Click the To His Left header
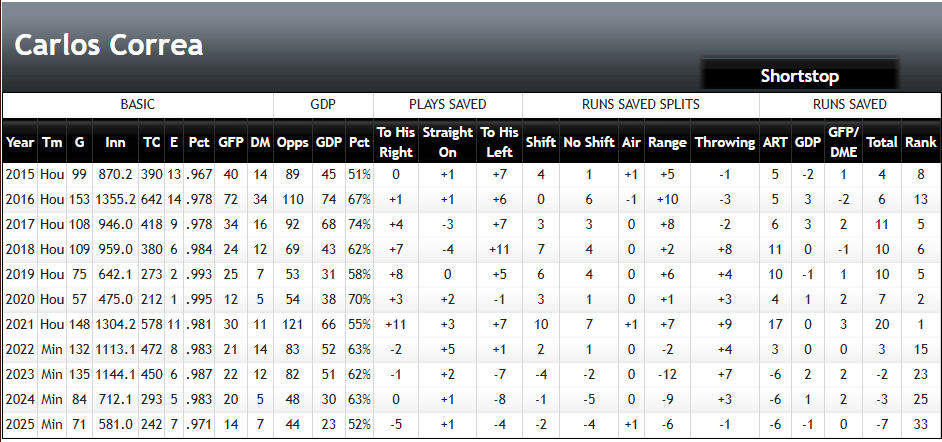Image resolution: width=942 pixels, height=442 pixels. 499,142
